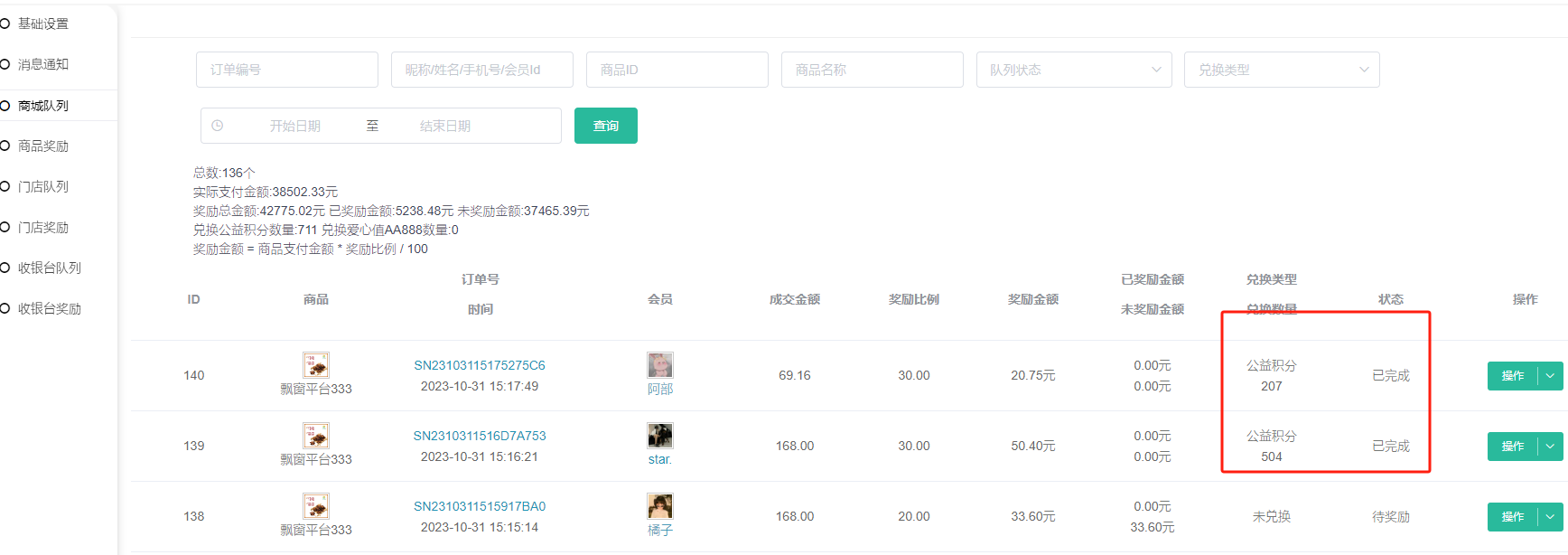Screen dimensions: 1568x555
Task: Click member avatar of star.
Action: 659,436
